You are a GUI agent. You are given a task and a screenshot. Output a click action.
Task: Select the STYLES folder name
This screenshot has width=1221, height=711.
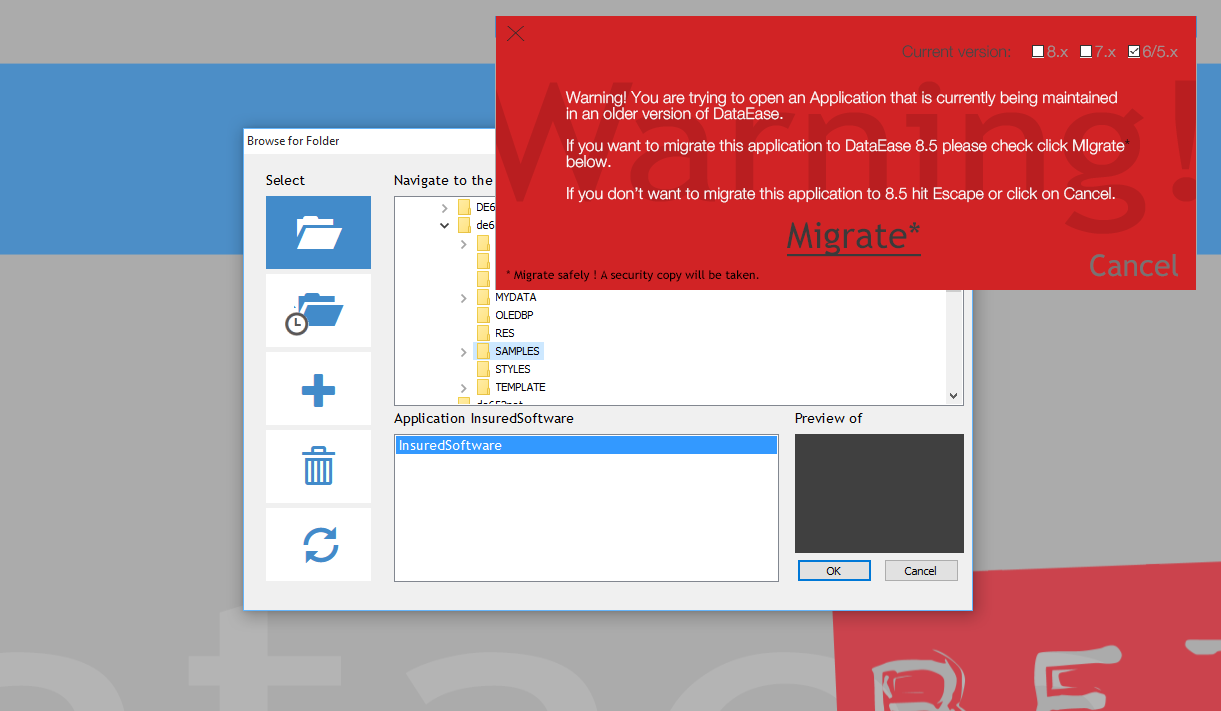pyautogui.click(x=513, y=370)
